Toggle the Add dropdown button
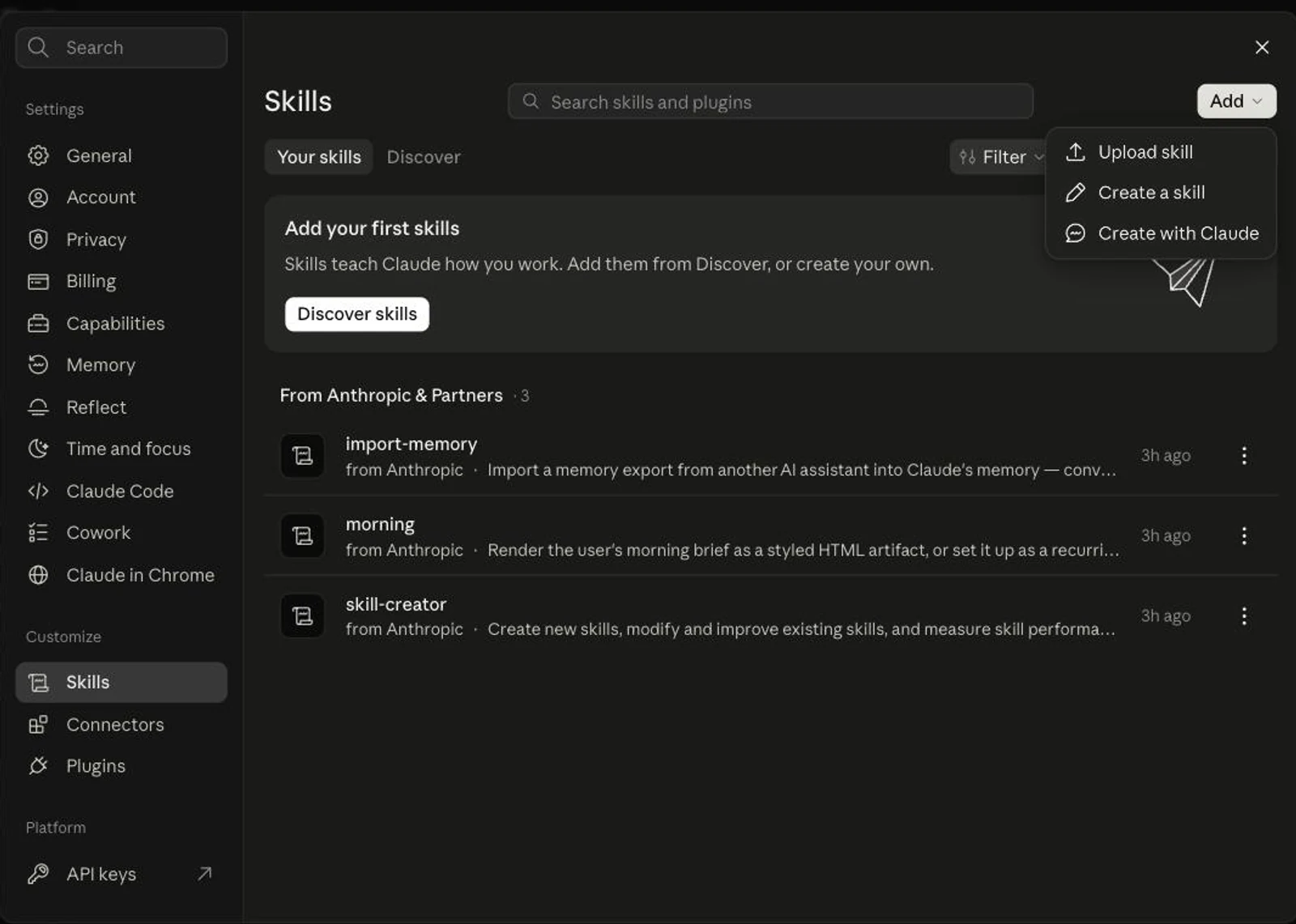This screenshot has width=1296, height=924. coord(1236,101)
